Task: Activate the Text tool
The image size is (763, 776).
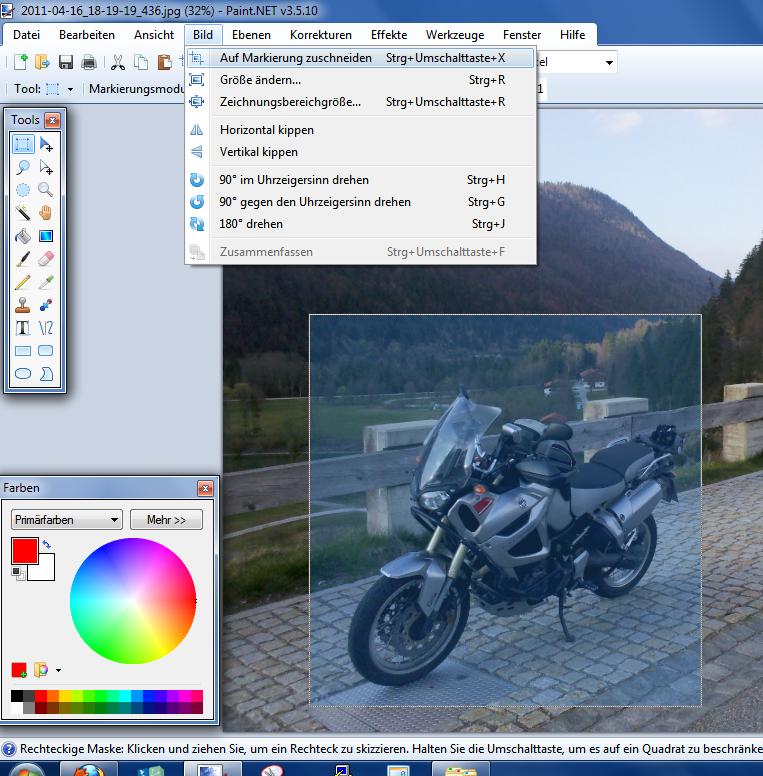Action: click(23, 328)
